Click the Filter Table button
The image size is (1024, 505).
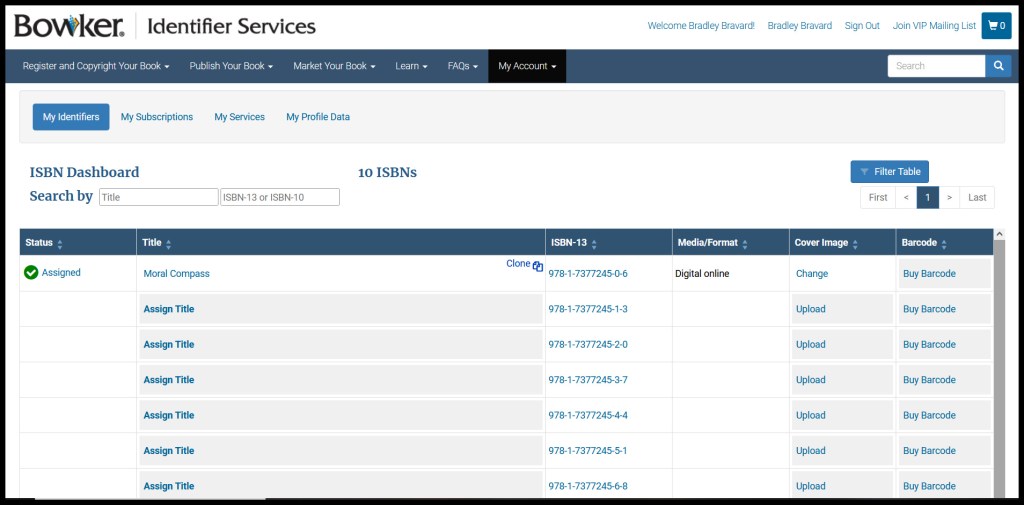point(889,172)
